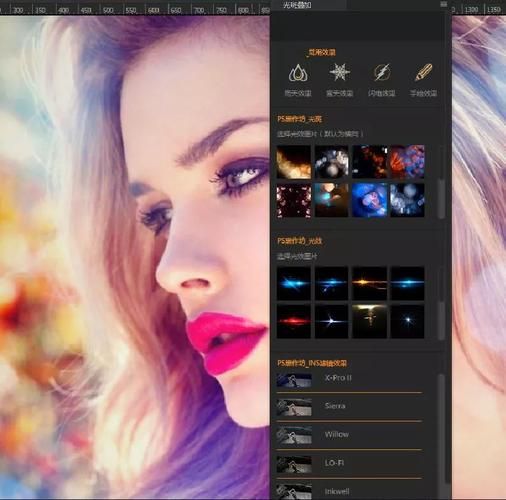This screenshot has width=506, height=500.
Task: Open the panel flyout menu icon
Action: tap(443, 4)
